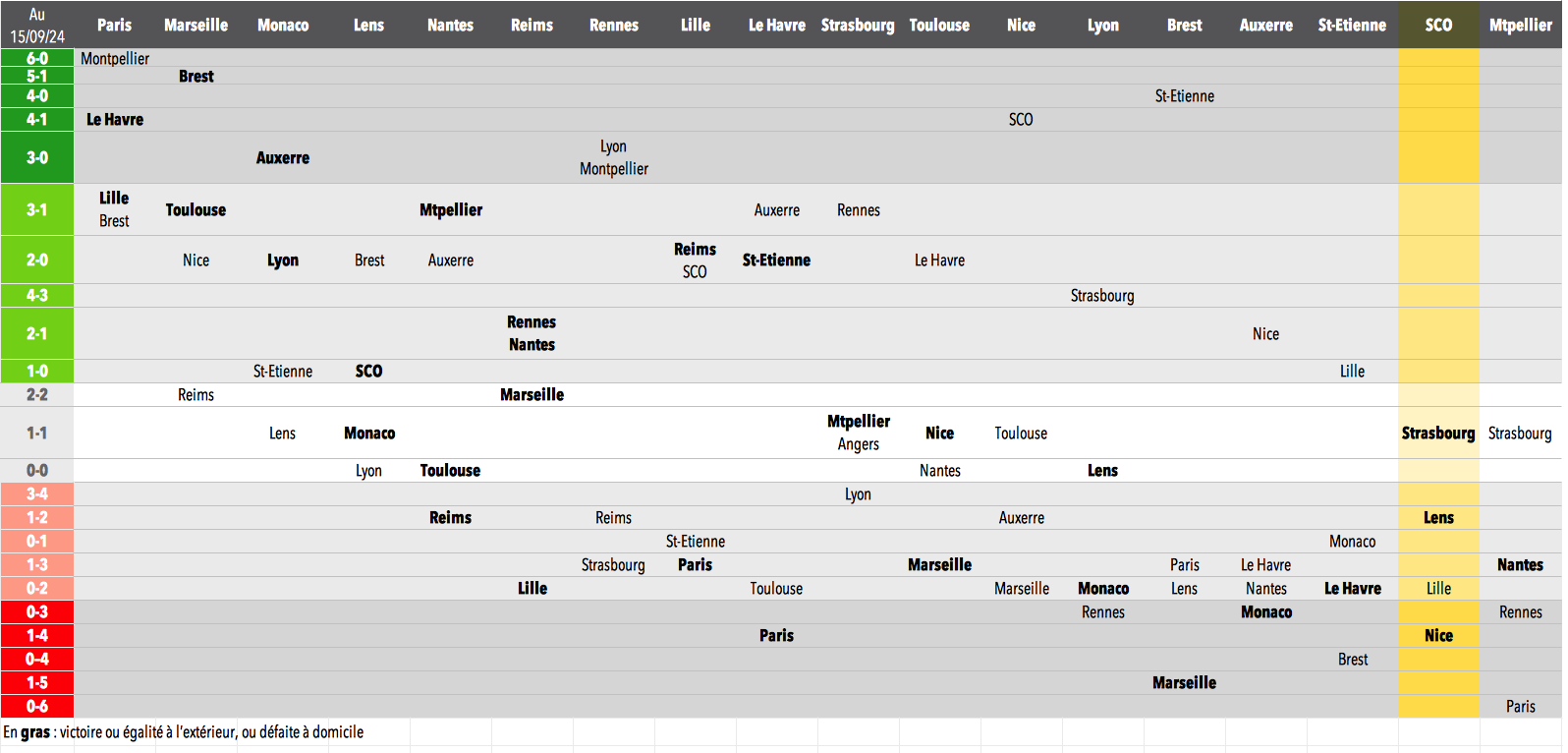Viewport: 1568px width, 753px height.
Task: Click Strasbourg in the 4-3 row
Action: pyautogui.click(x=1102, y=295)
